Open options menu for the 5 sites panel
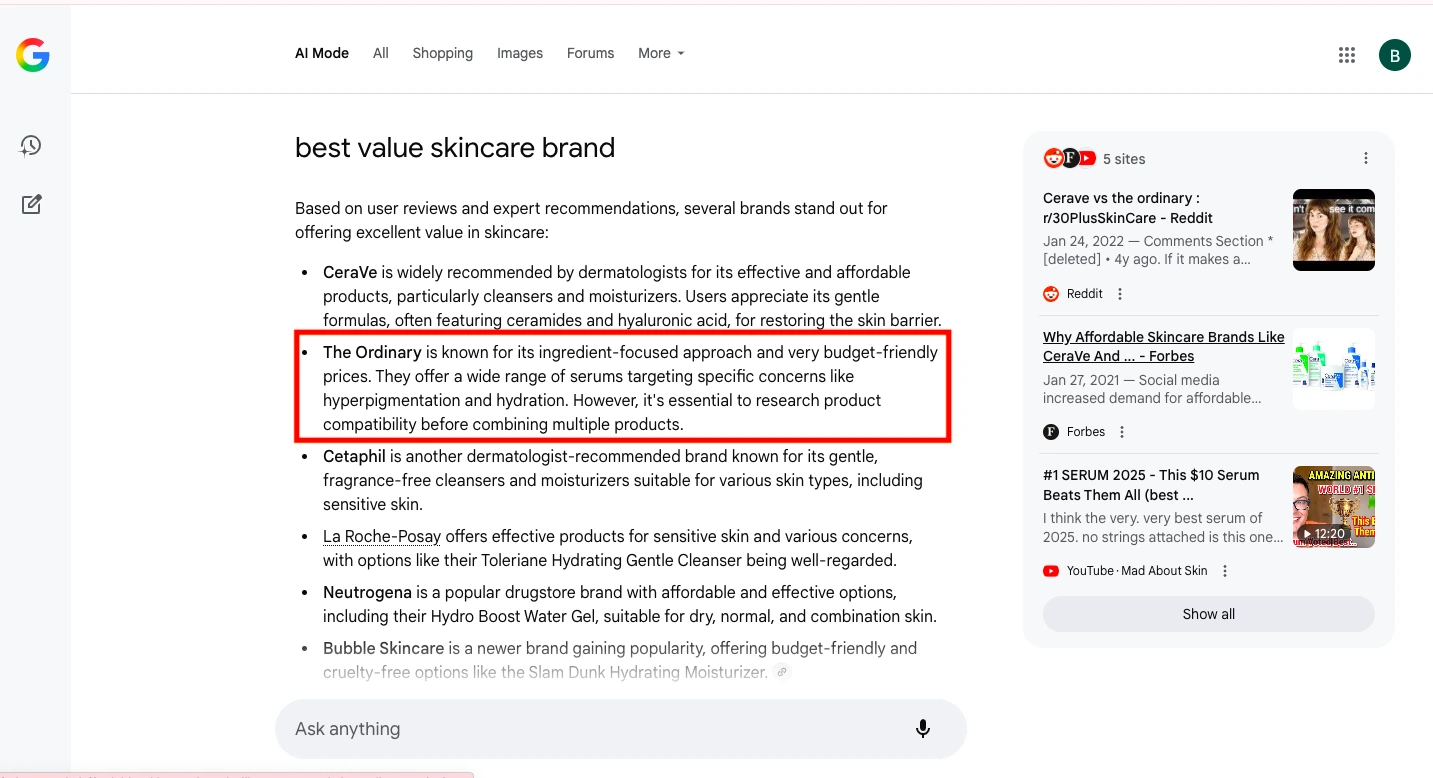The width and height of the screenshot is (1433, 778). point(1366,158)
